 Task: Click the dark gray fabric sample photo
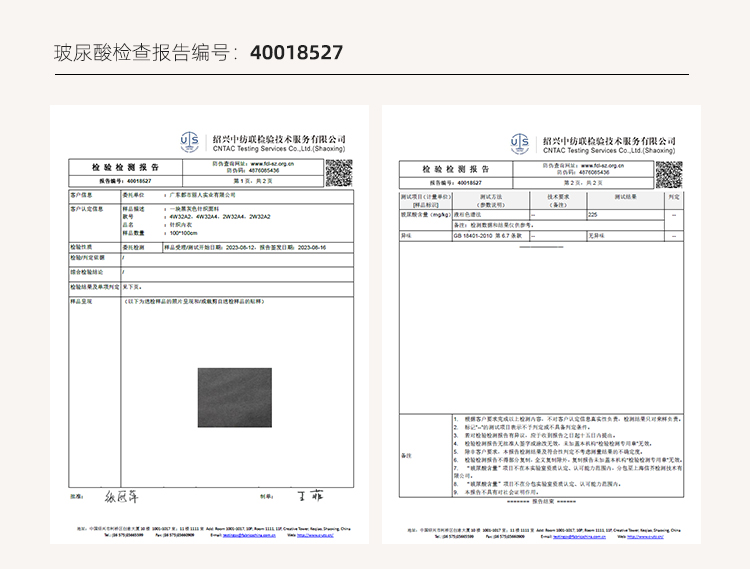pos(234,397)
